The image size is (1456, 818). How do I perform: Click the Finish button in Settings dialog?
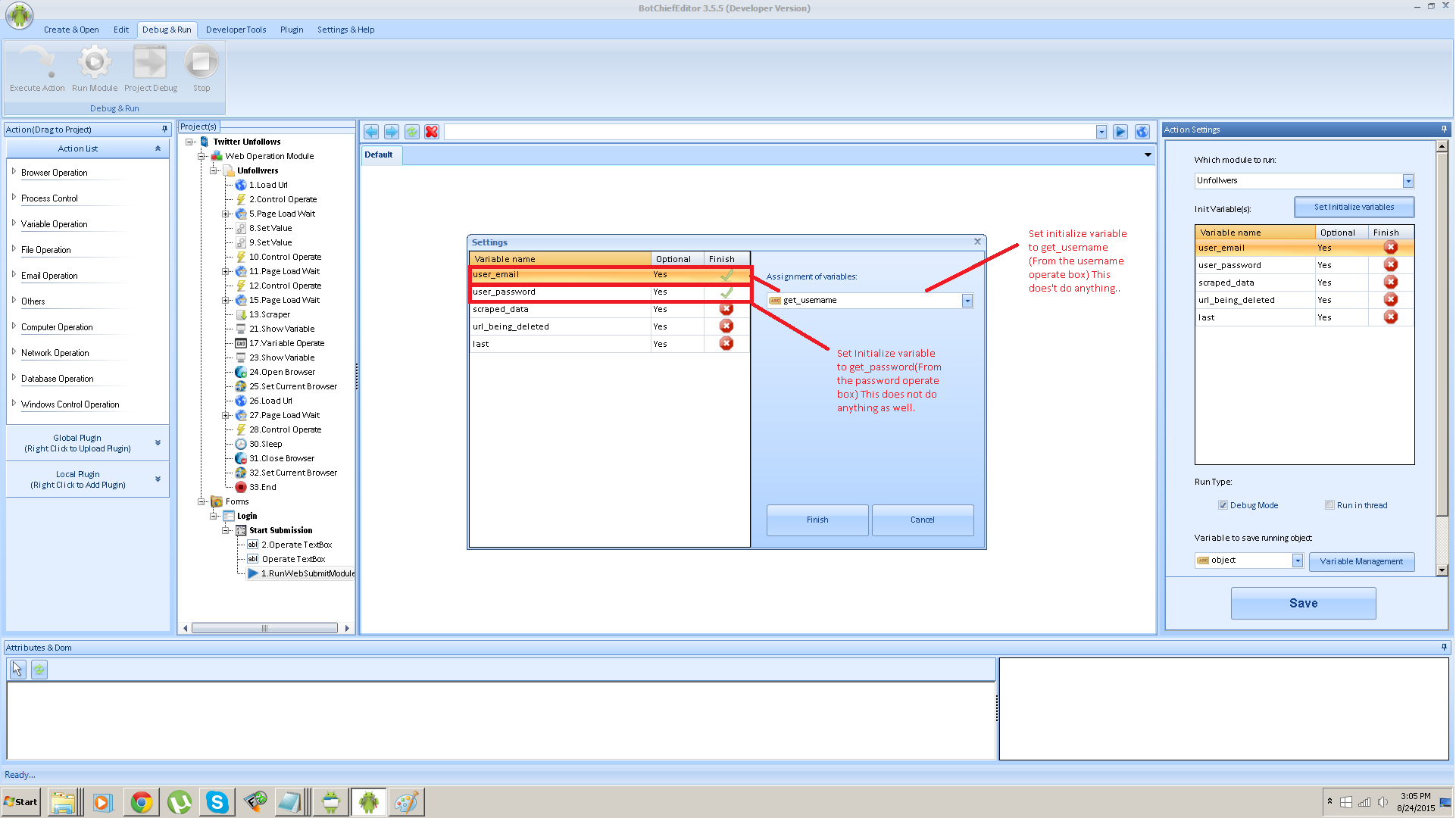coord(817,520)
